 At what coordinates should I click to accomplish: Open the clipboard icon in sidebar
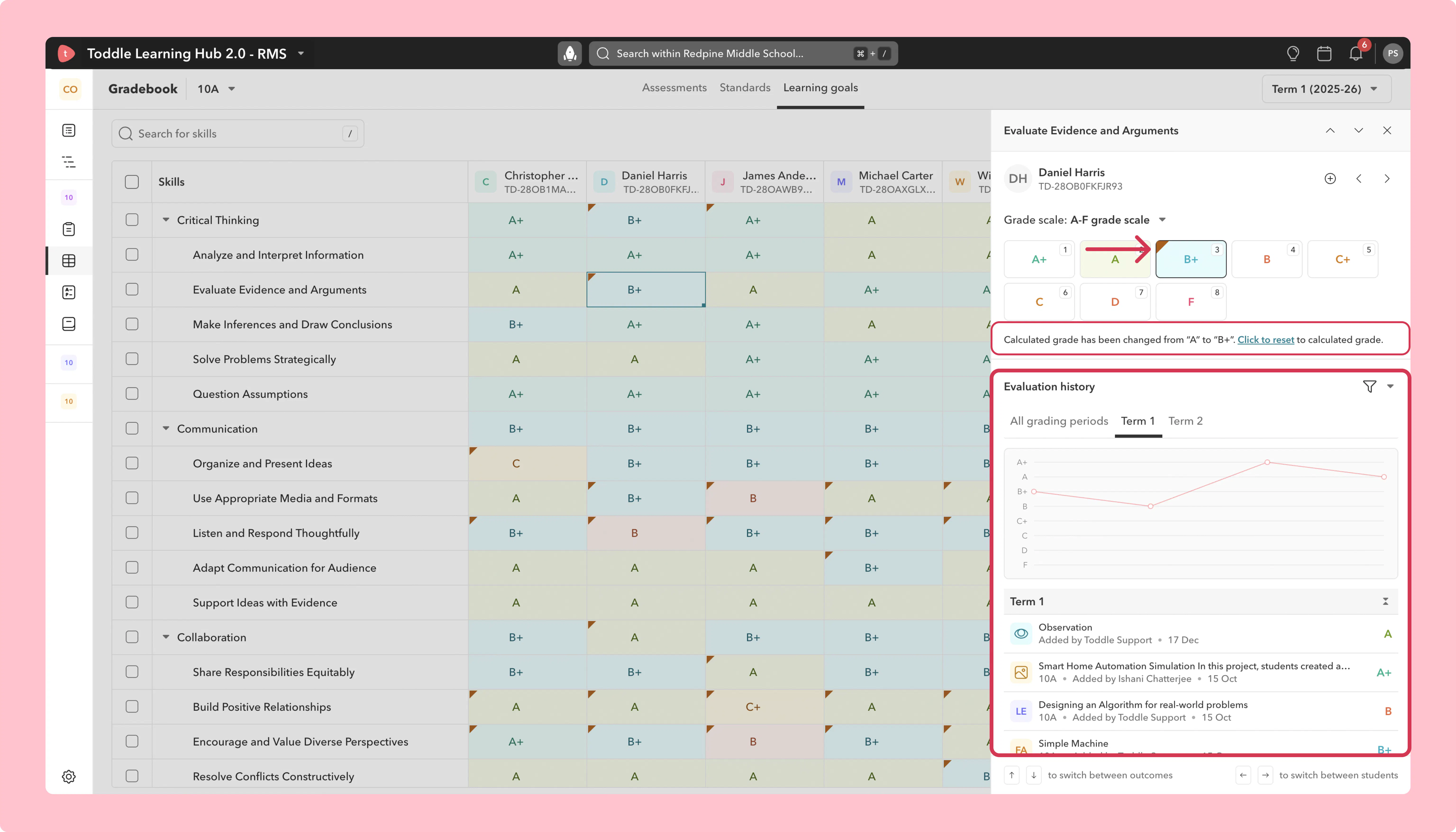coord(68,229)
